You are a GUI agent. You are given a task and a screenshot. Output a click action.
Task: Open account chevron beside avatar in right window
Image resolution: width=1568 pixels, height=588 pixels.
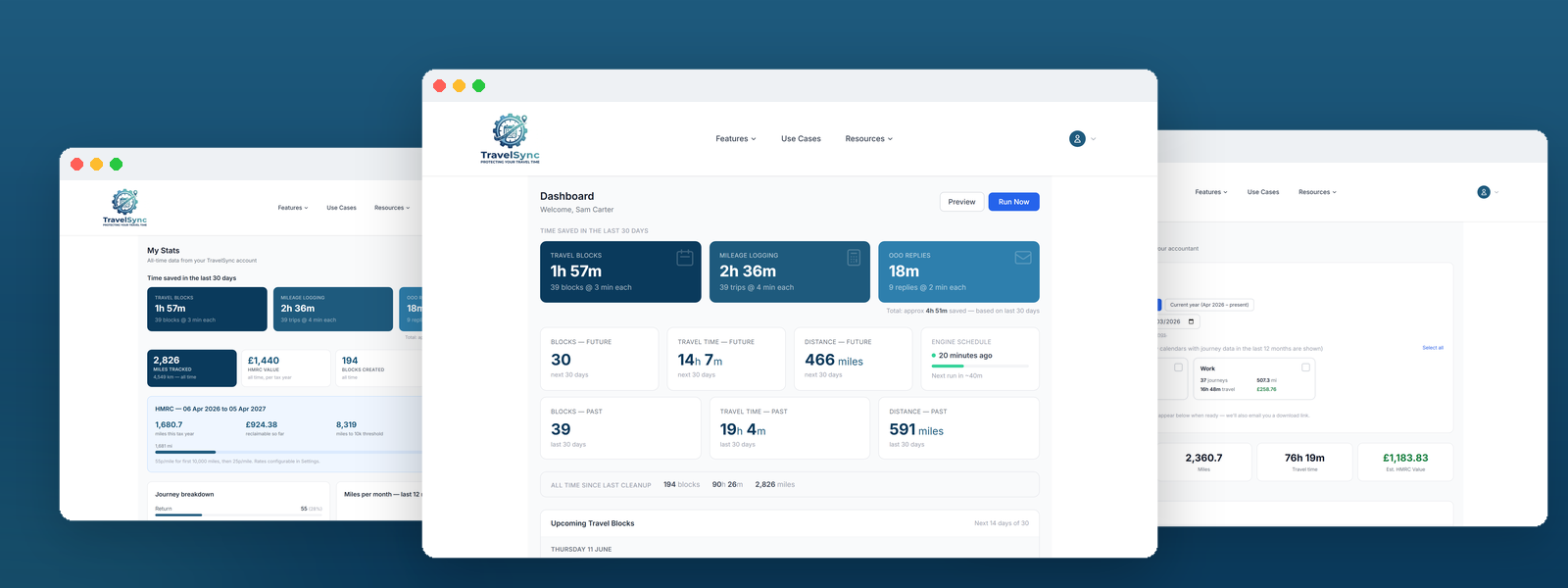pos(1497,192)
